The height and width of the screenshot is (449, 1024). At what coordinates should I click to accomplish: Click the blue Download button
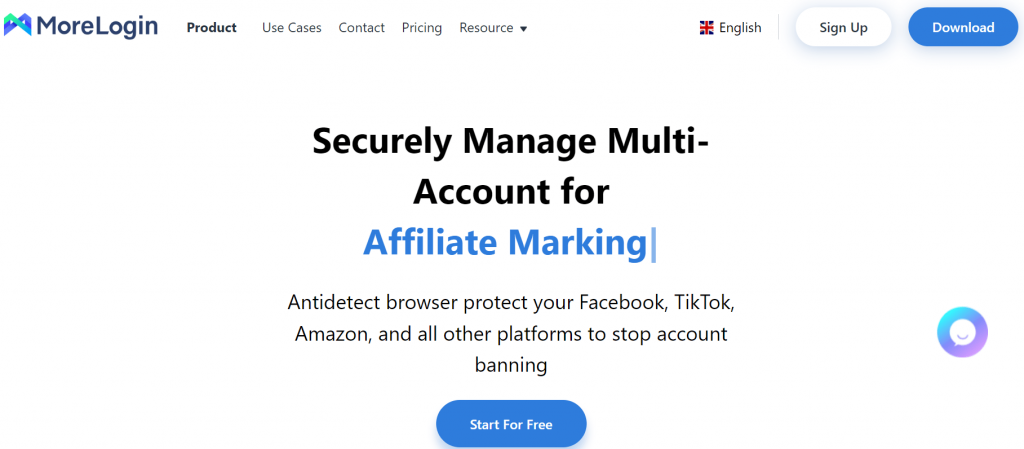[x=963, y=27]
